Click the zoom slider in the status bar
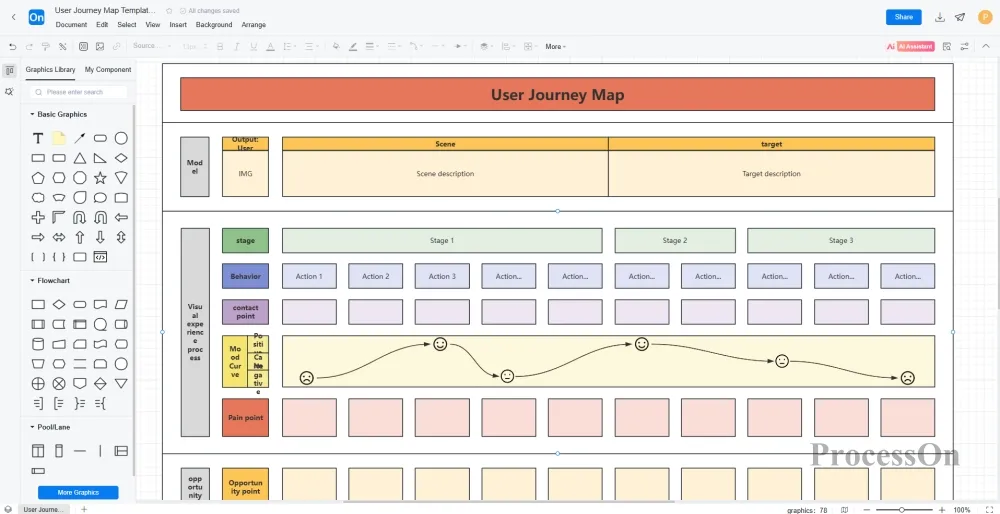The image size is (1000, 514). coord(902,509)
